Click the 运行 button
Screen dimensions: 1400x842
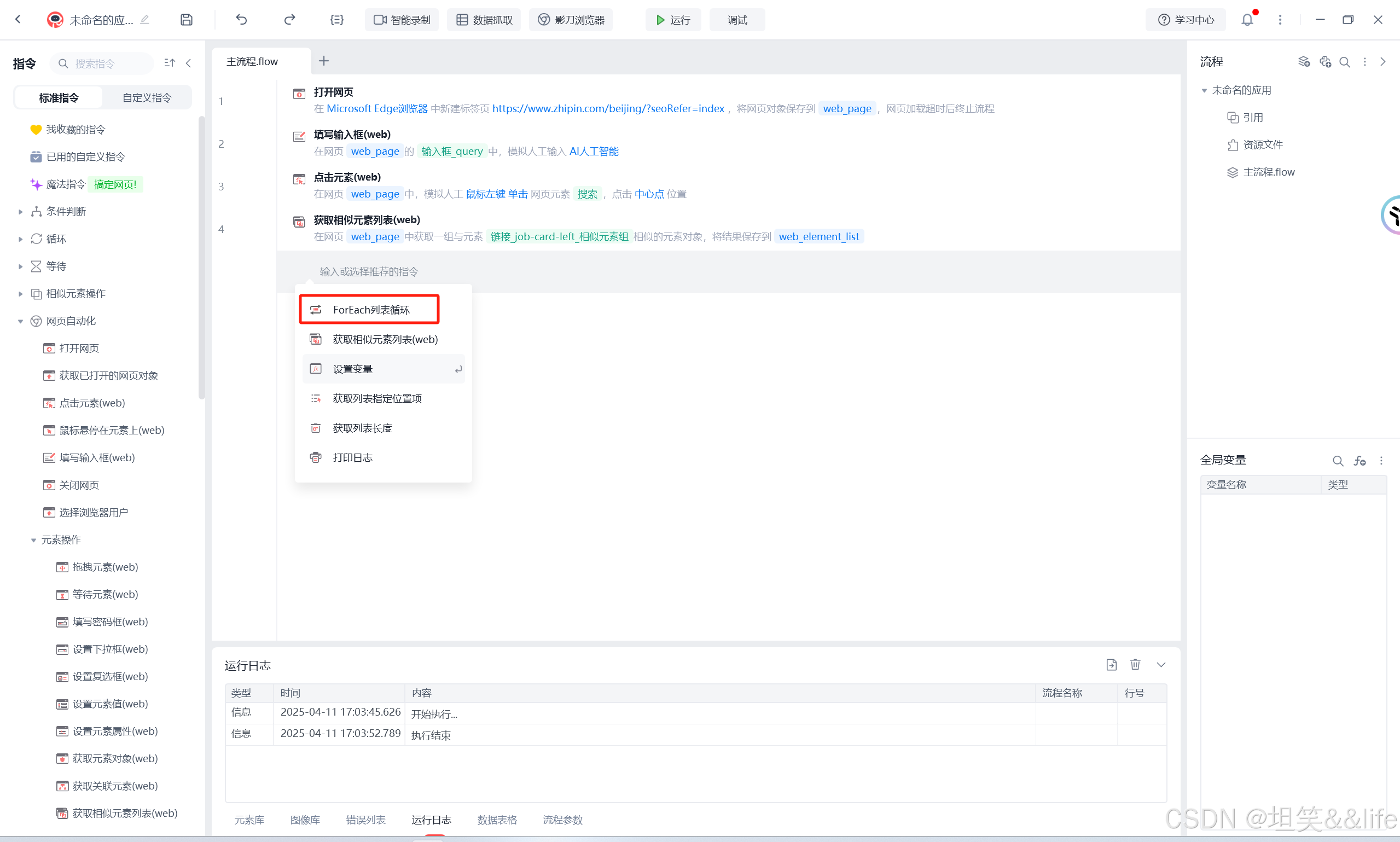tap(673, 20)
